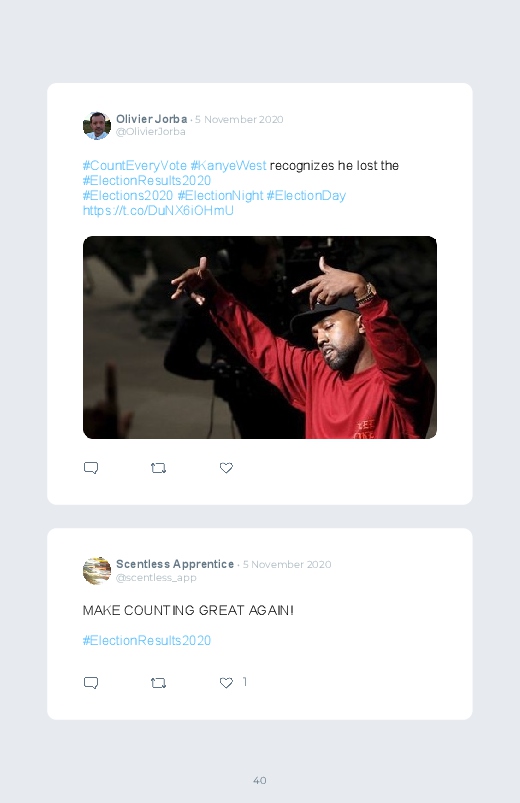
Task: Click the Olivier Jorba display name
Action: pyautogui.click(x=152, y=119)
